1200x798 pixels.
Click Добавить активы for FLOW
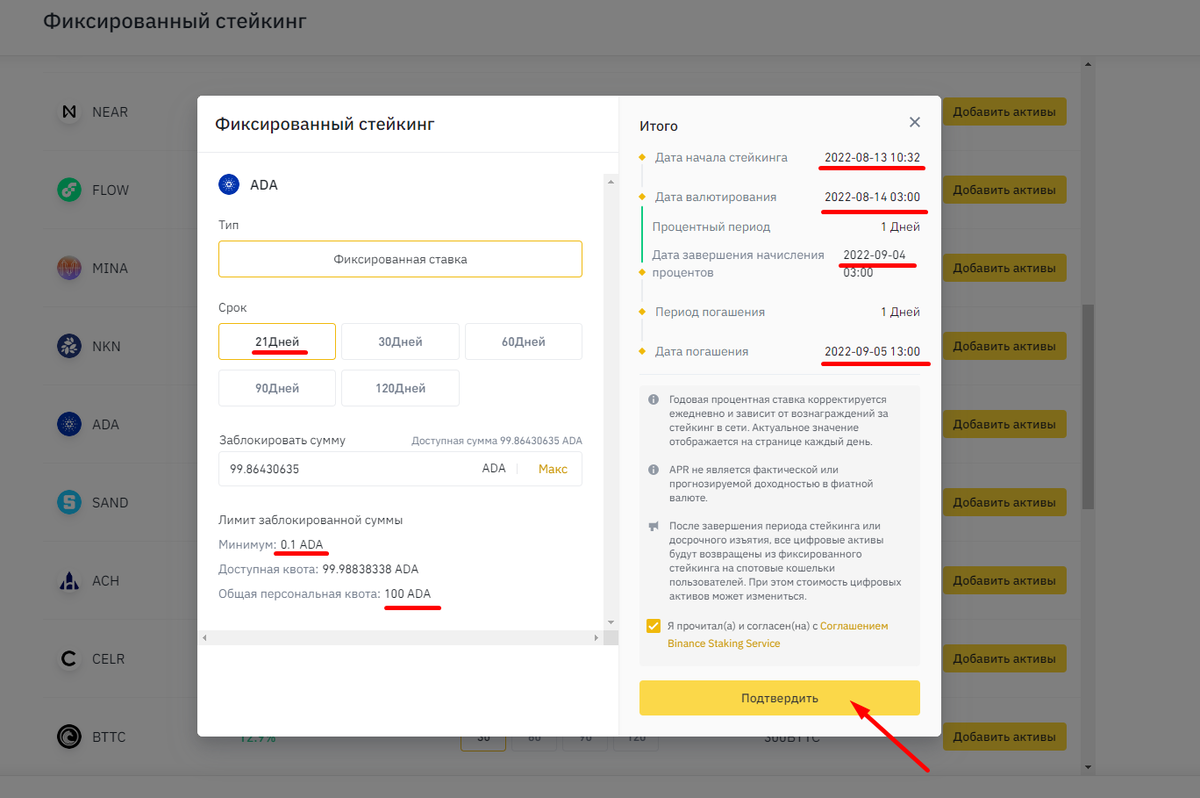(x=1004, y=190)
